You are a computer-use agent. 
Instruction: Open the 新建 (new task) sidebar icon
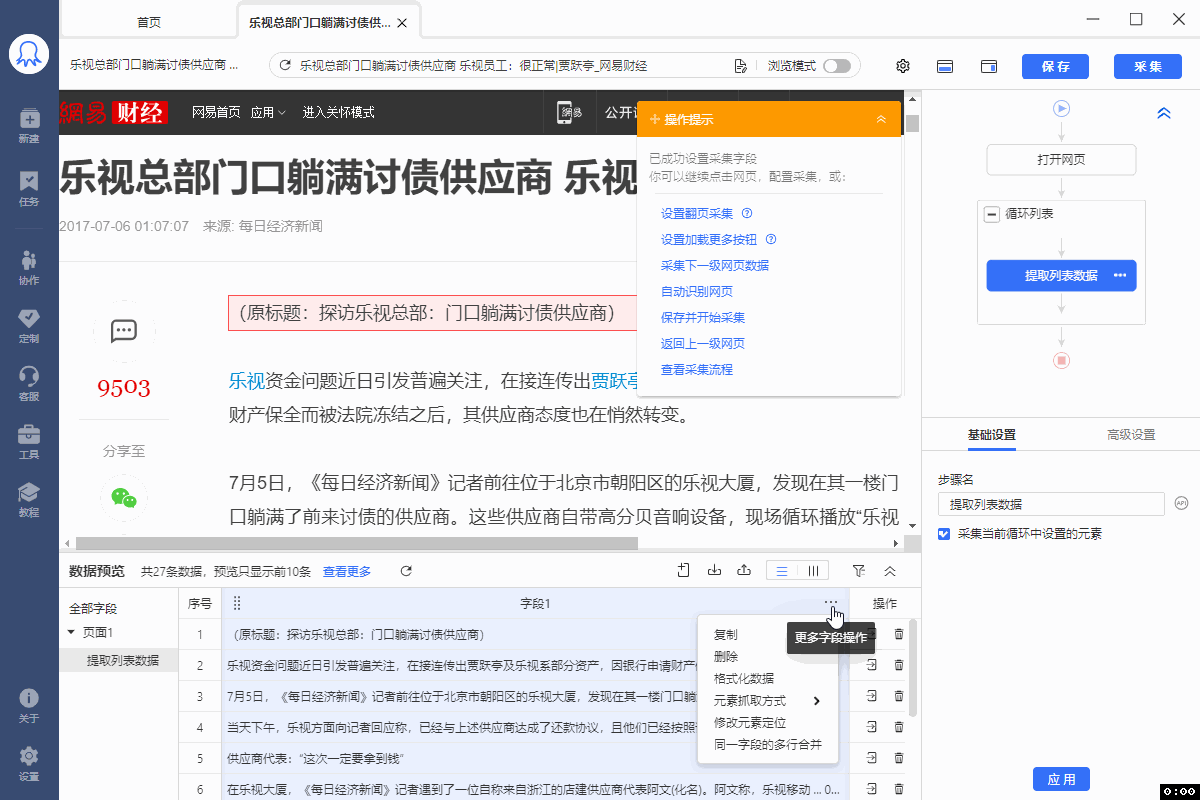coord(29,124)
